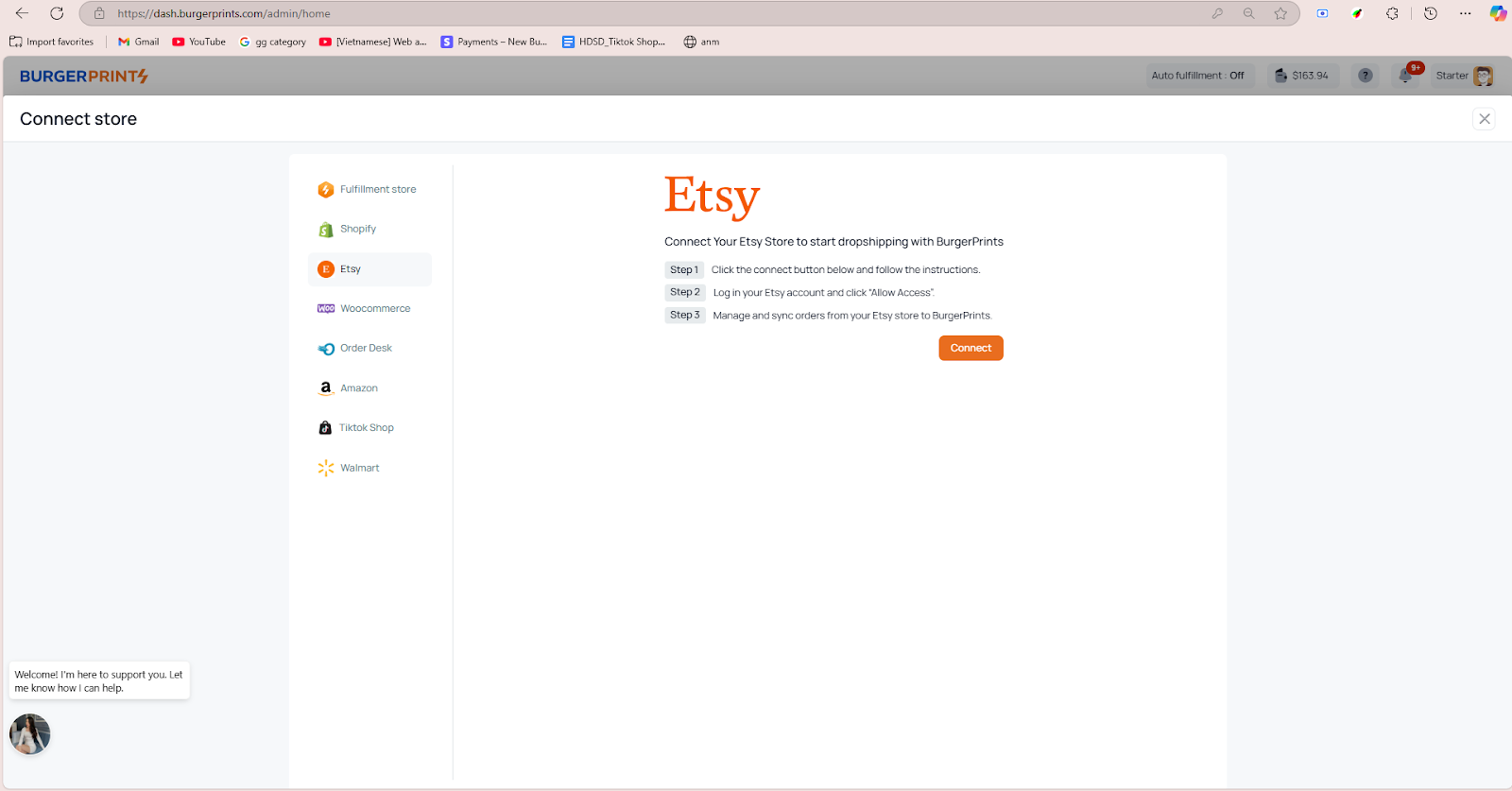Open the YouTube bookmark

(x=199, y=42)
